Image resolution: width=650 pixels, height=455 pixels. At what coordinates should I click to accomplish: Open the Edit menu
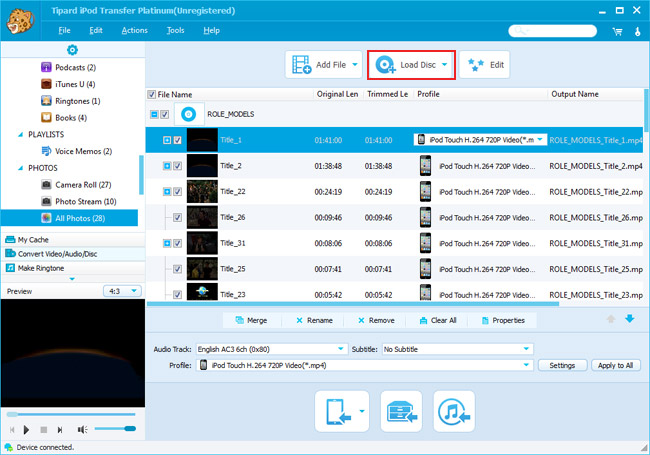[96, 30]
